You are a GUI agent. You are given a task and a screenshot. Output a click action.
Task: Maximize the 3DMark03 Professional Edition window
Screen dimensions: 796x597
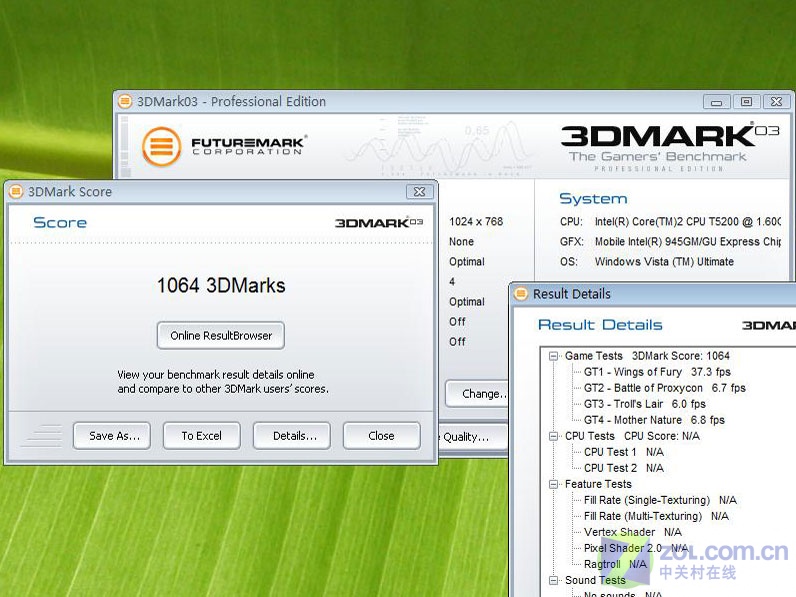coord(746,102)
